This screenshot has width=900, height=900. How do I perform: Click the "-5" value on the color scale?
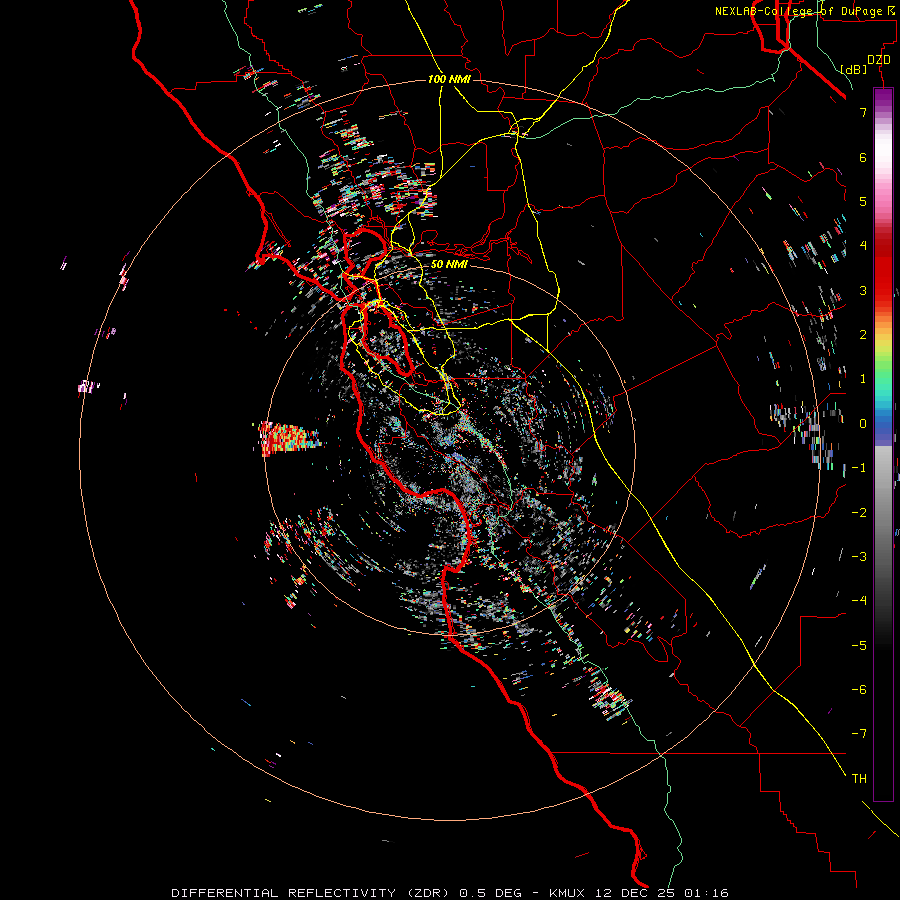(x=859, y=646)
